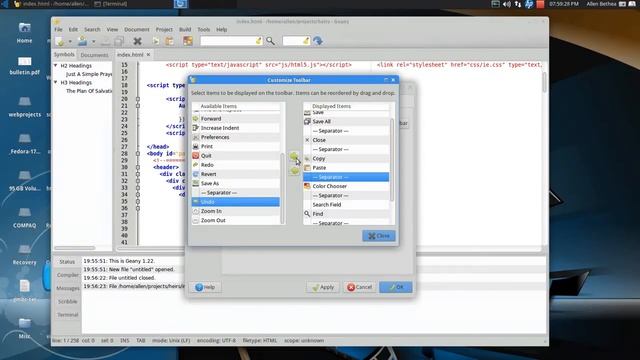Select highlighted Undo in Available Items

click(x=236, y=202)
